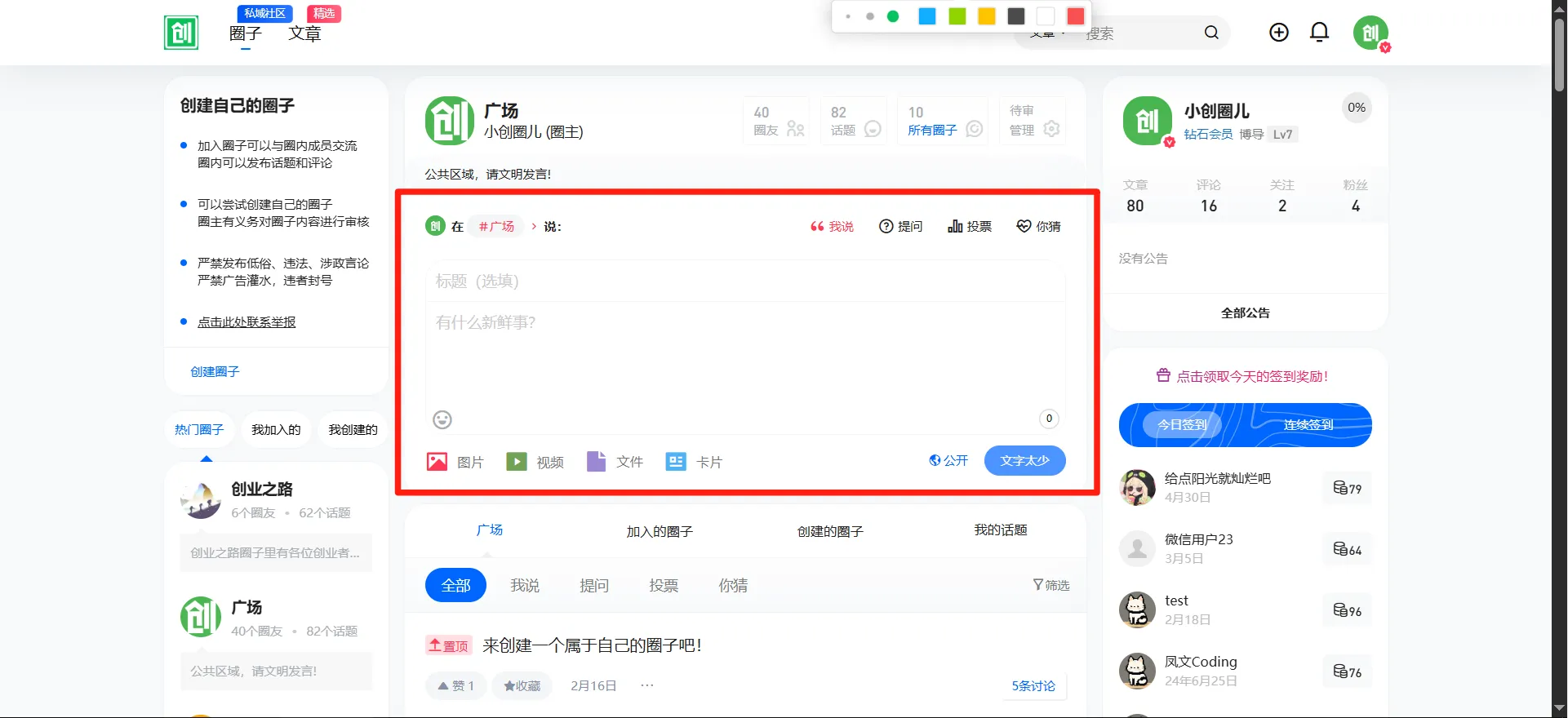This screenshot has width=1568, height=718.
Task: Select 热门圈子 tab
Action: click(199, 430)
